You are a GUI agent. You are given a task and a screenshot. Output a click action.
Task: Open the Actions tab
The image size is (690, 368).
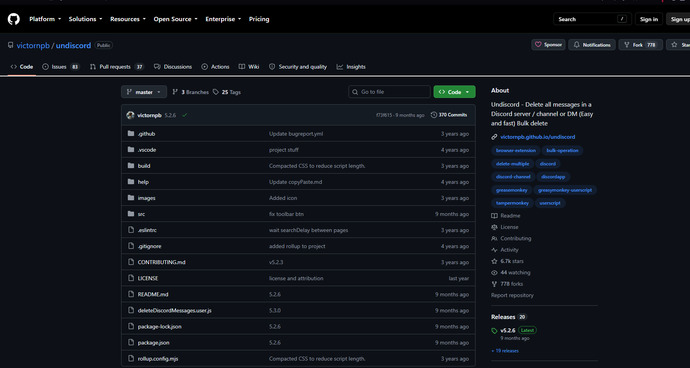(215, 67)
